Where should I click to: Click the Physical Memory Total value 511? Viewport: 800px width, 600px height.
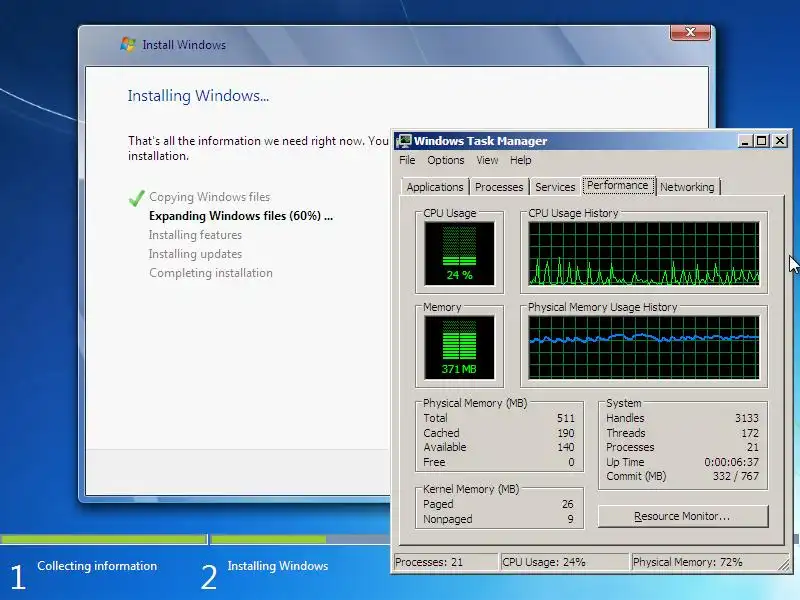tap(566, 418)
